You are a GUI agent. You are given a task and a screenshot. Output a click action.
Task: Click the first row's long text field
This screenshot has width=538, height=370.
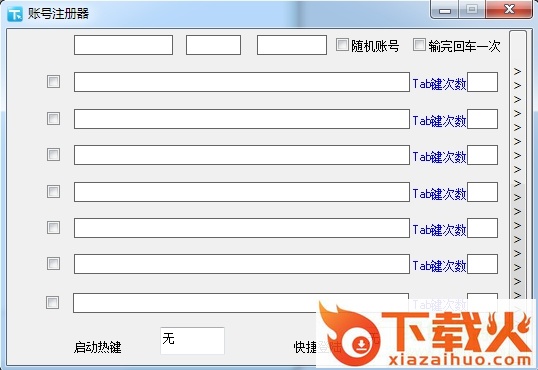coord(242,82)
